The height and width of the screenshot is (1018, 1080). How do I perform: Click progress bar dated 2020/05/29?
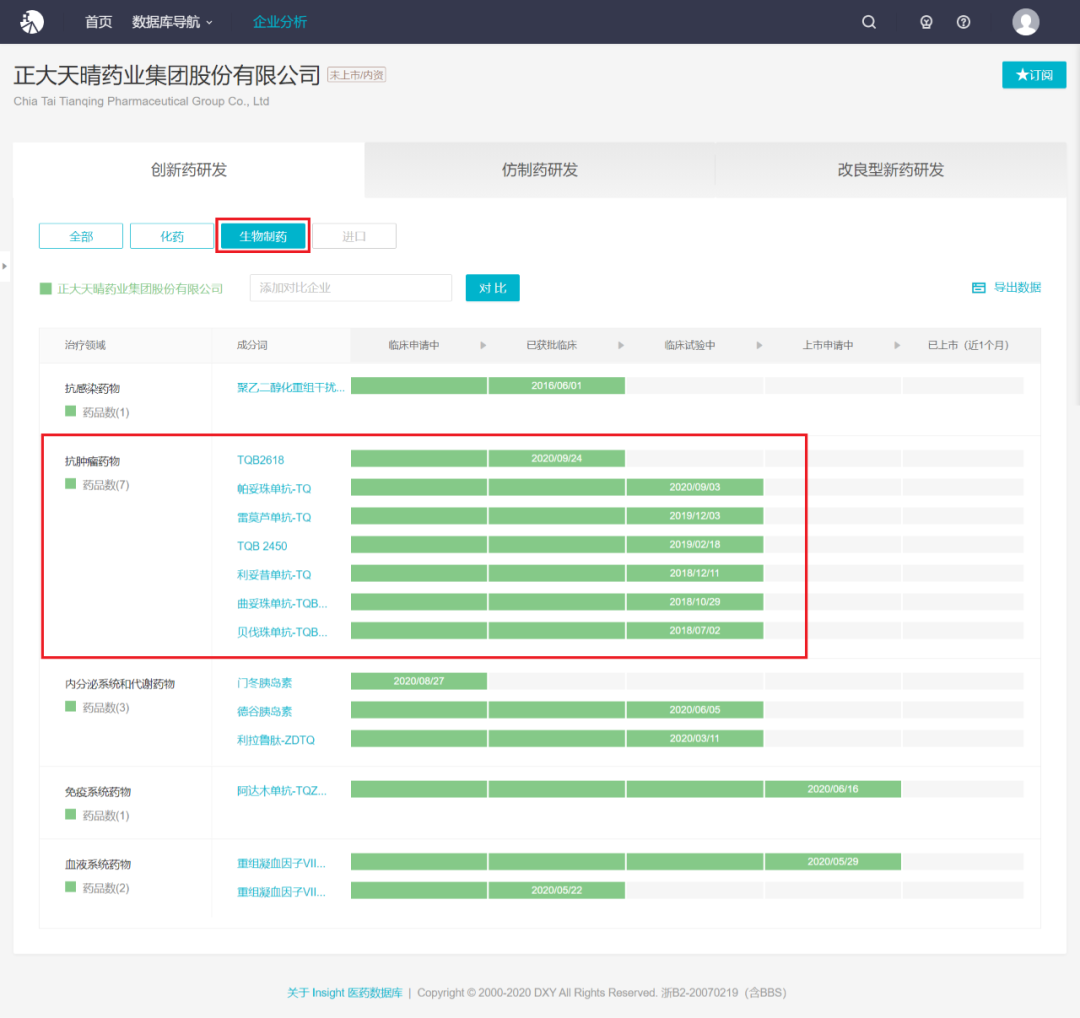pos(833,861)
